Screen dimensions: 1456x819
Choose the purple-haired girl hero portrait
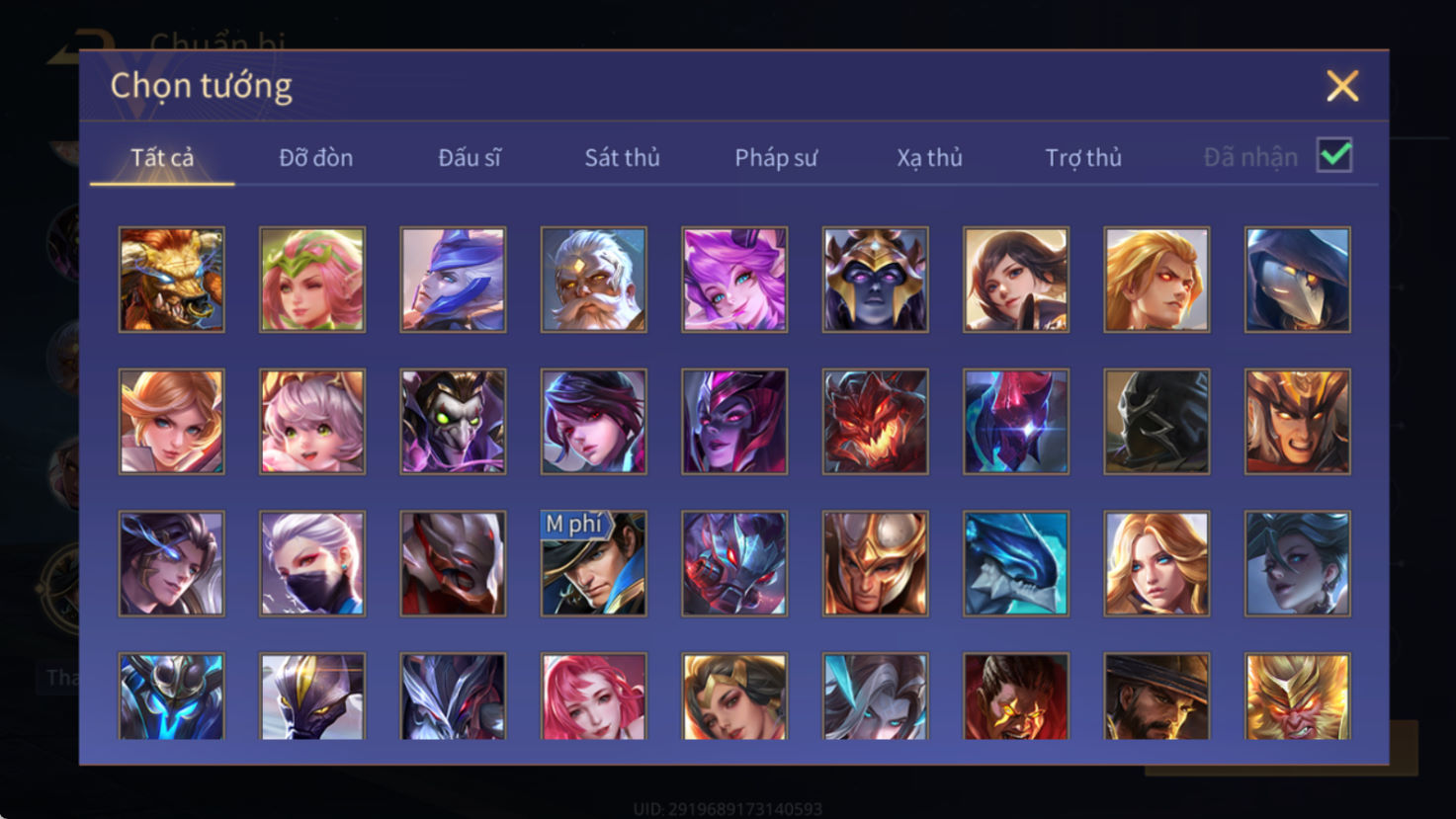tap(734, 280)
